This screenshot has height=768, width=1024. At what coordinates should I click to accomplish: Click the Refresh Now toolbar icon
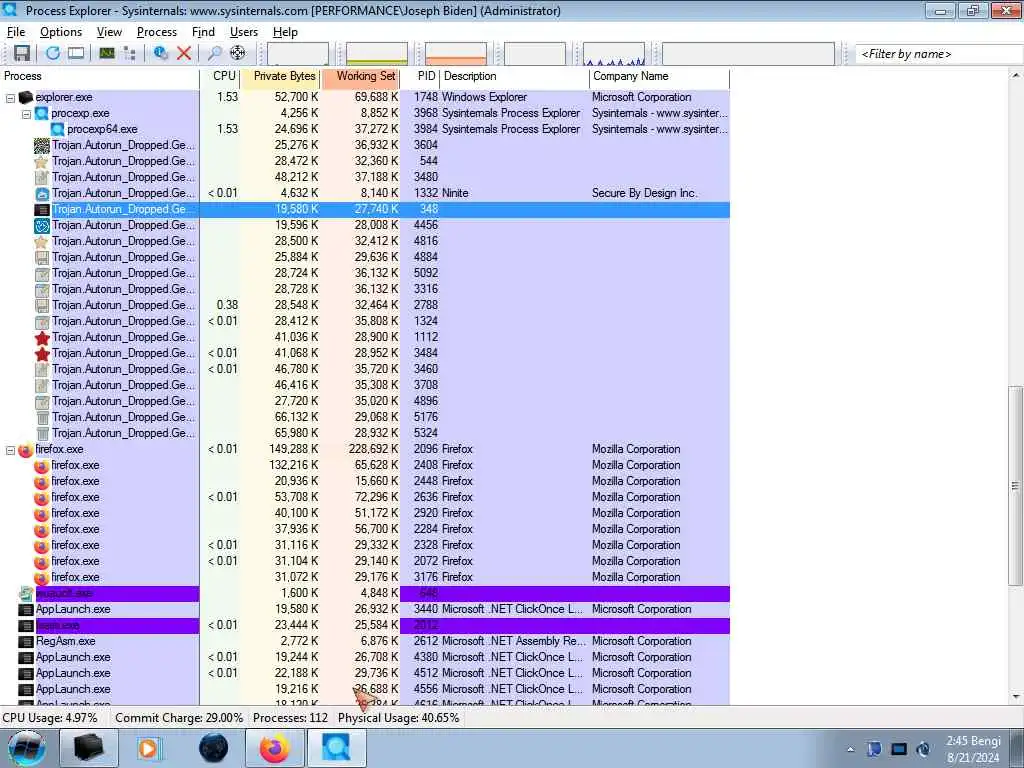pyautogui.click(x=53, y=54)
